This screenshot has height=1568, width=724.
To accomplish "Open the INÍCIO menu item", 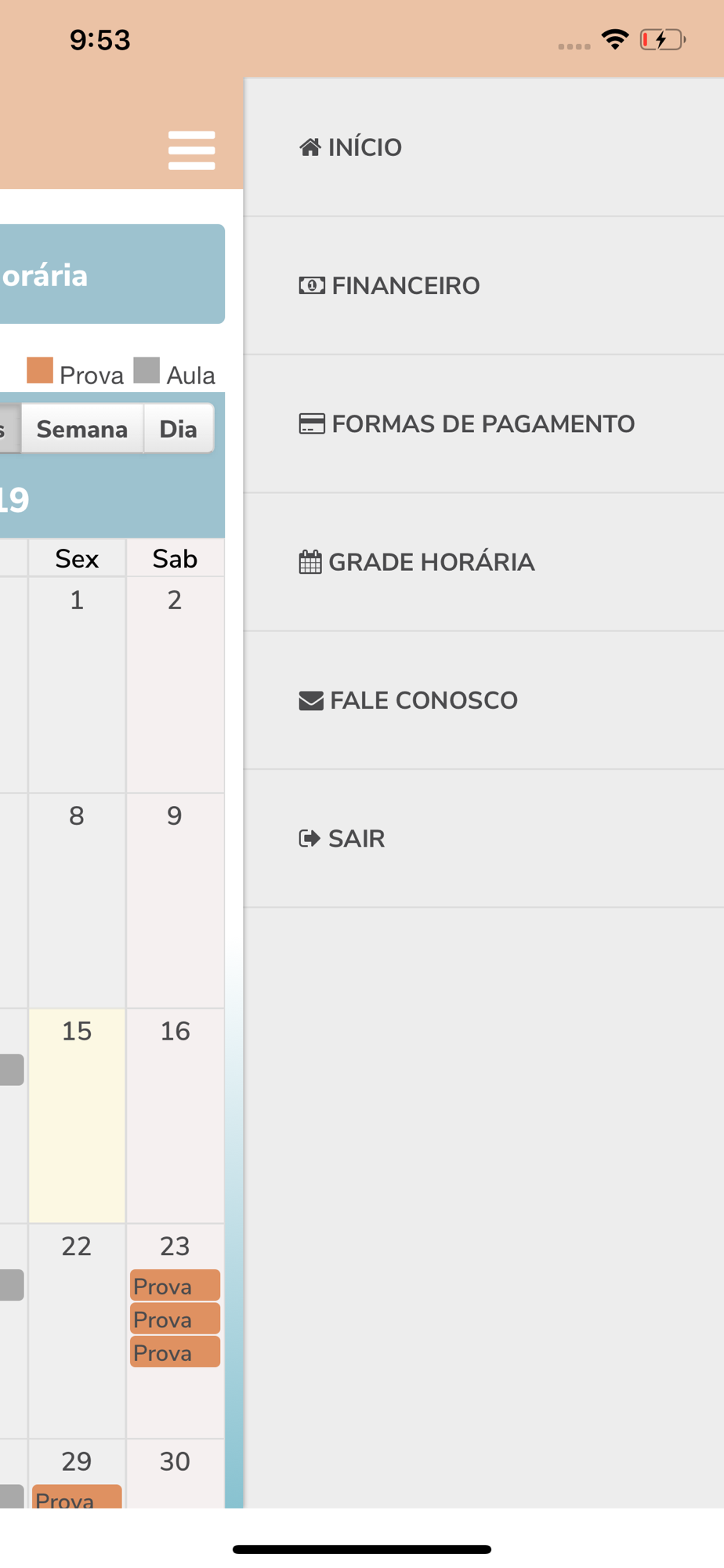I will point(365,147).
